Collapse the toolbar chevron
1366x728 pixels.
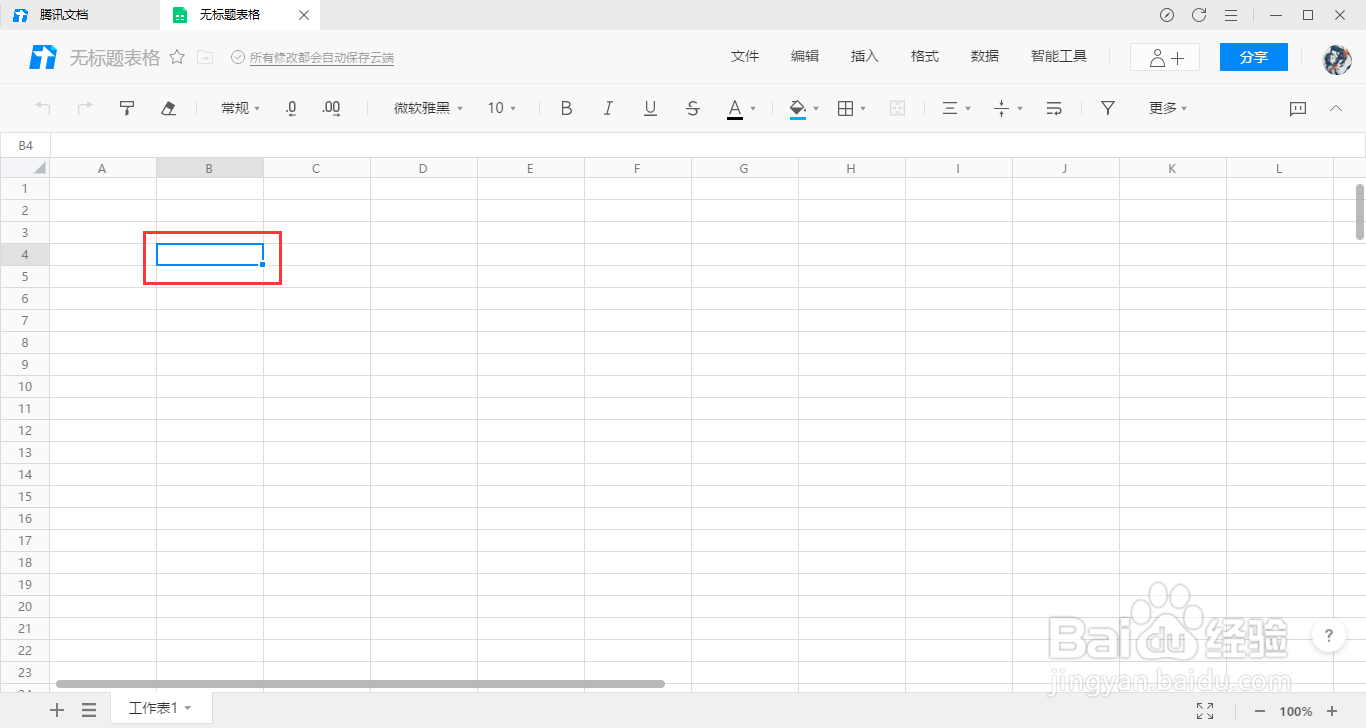pos(1336,108)
